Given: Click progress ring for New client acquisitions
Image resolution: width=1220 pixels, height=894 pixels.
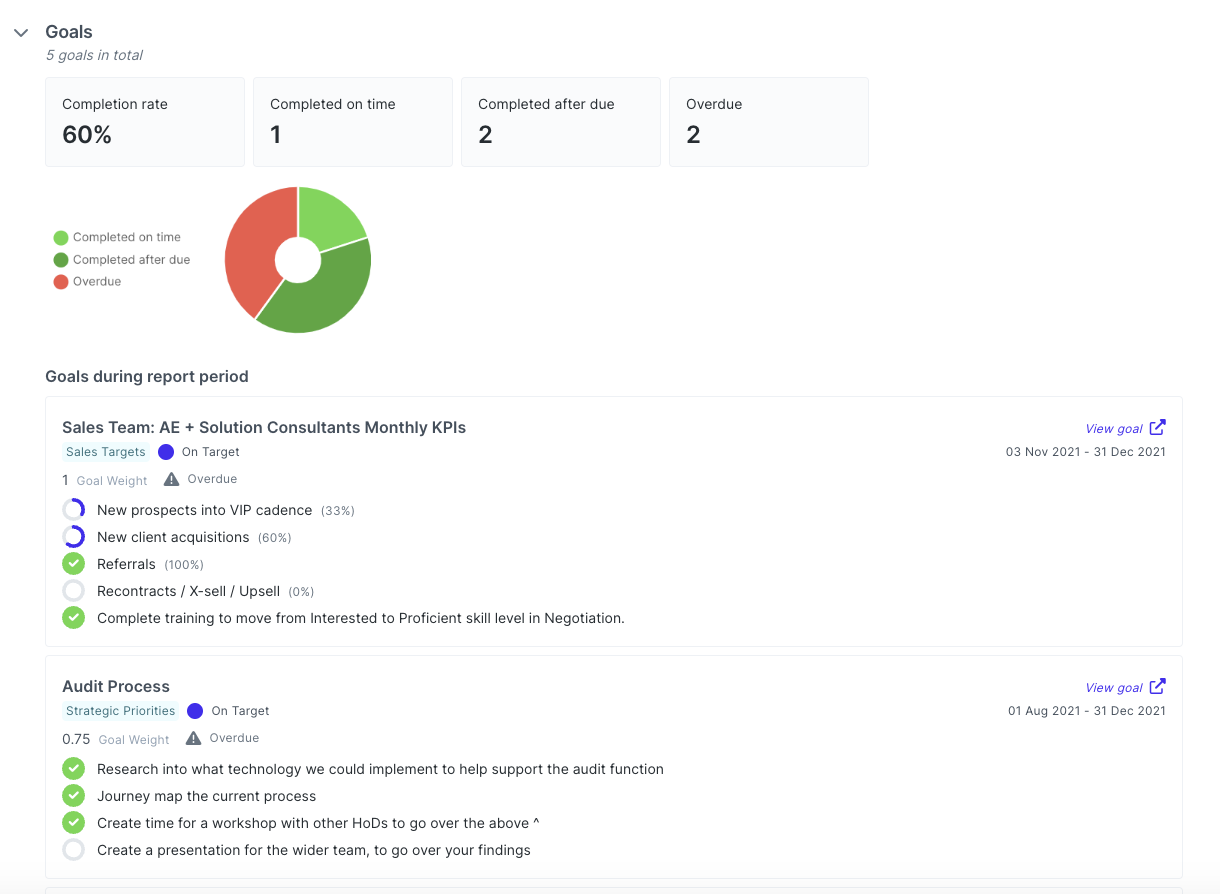Looking at the screenshot, I should 73,537.
